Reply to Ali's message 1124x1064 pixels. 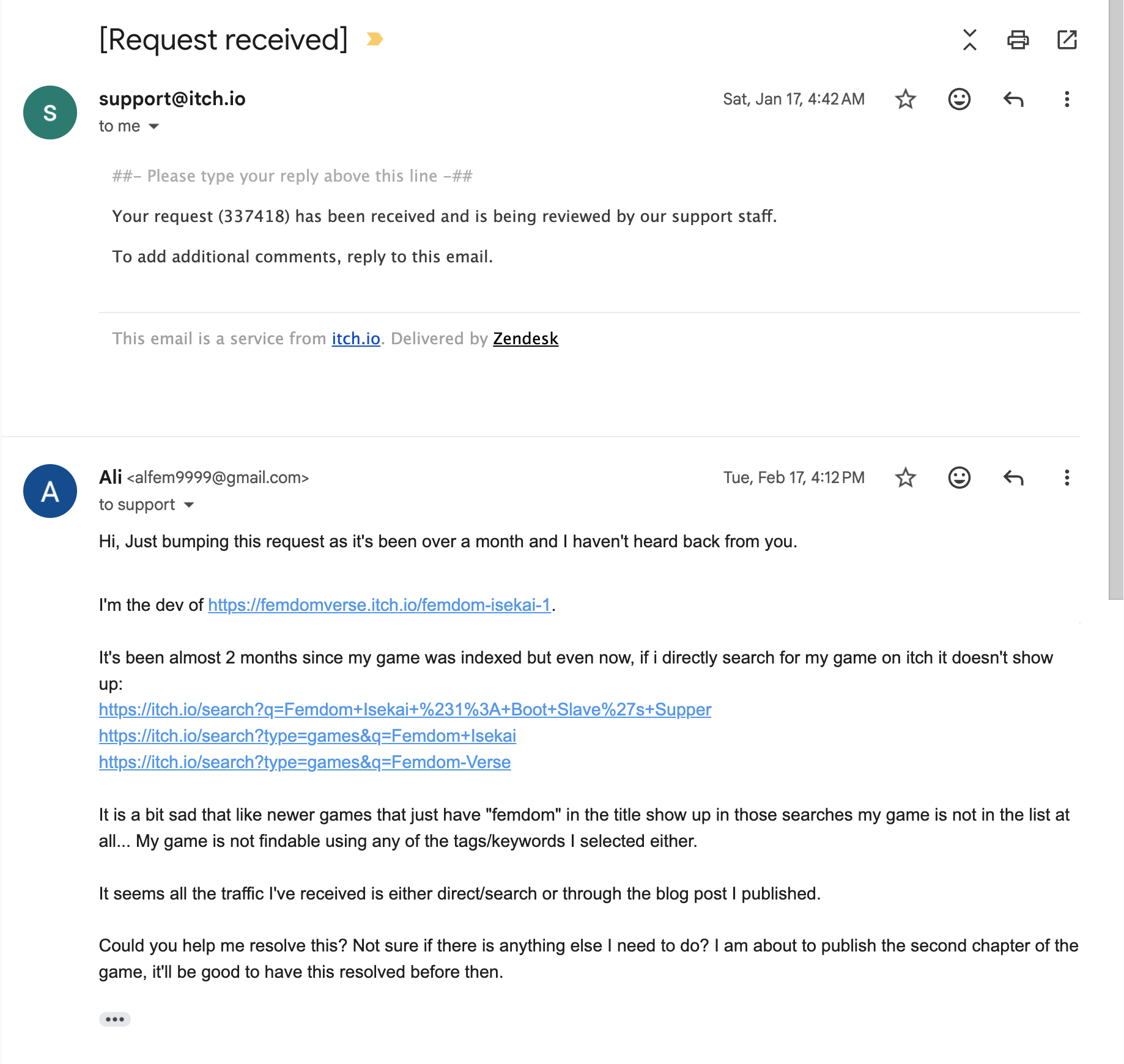pyautogui.click(x=1013, y=478)
